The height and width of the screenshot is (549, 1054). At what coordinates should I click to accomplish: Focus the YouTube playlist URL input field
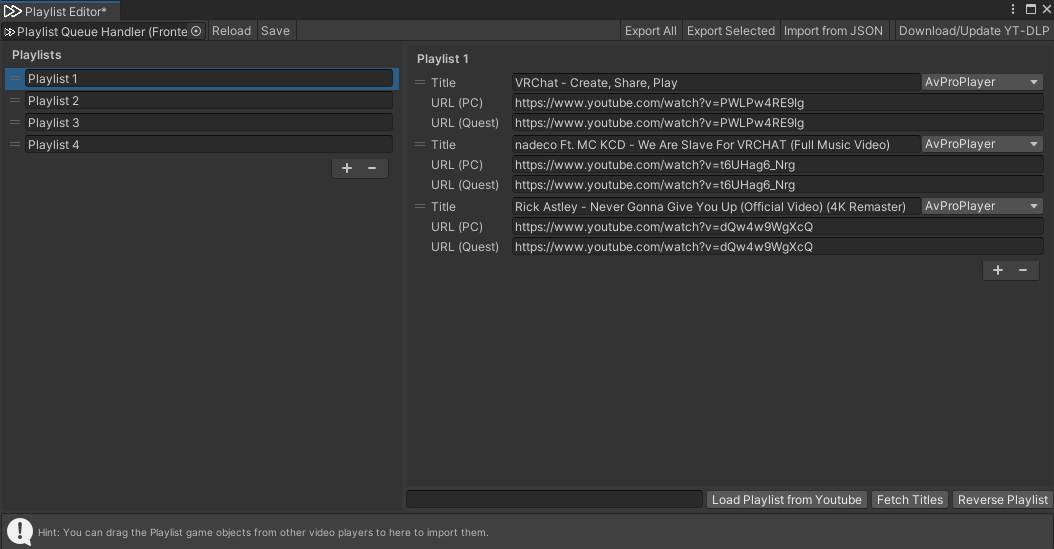554,500
